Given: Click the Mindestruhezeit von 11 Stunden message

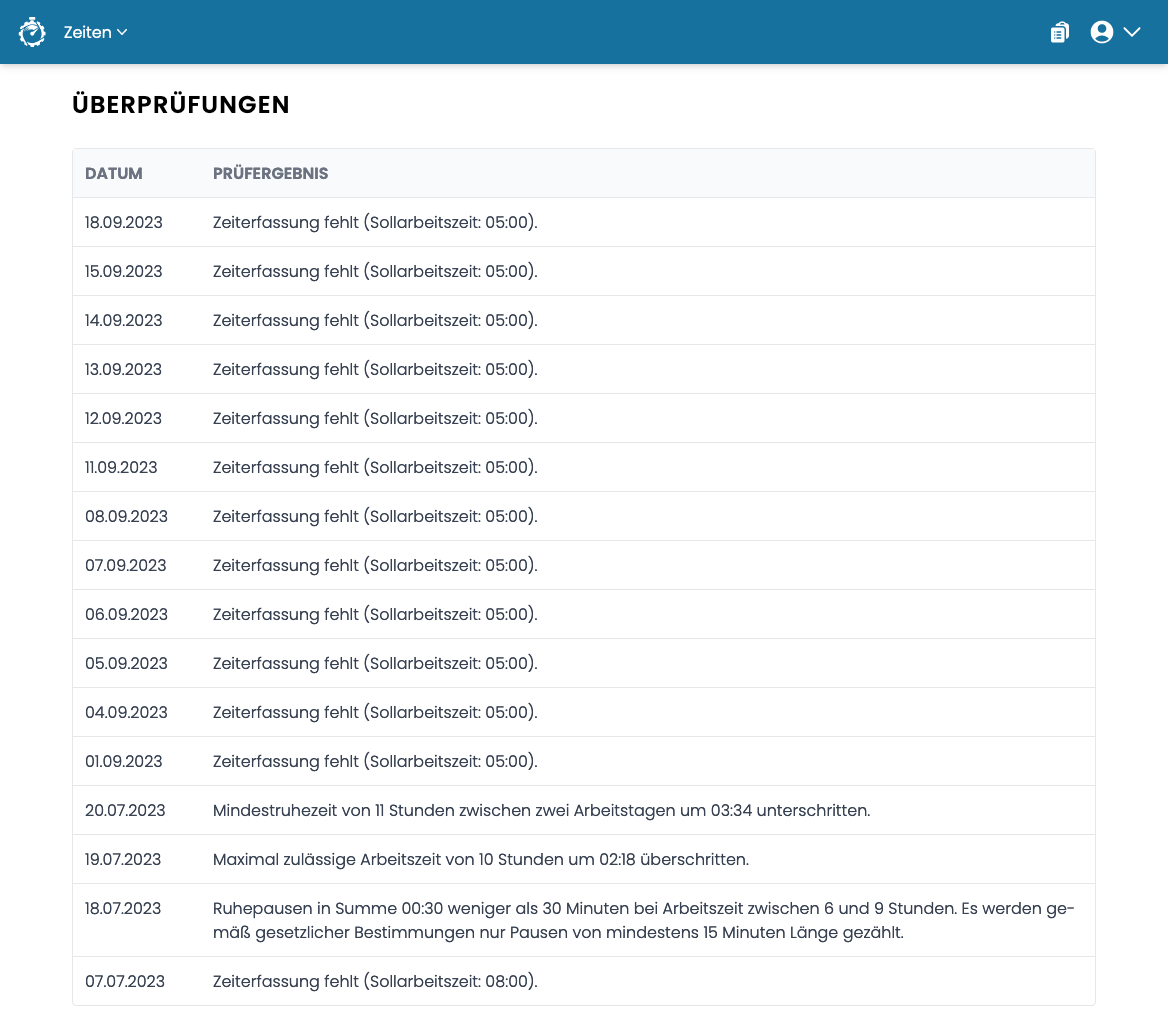Looking at the screenshot, I should click(542, 811).
